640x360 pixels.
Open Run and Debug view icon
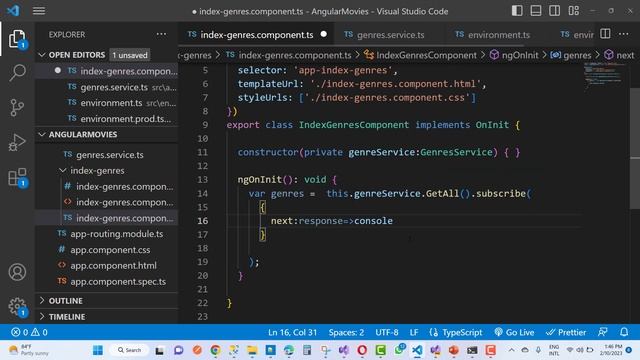pyautogui.click(x=17, y=142)
